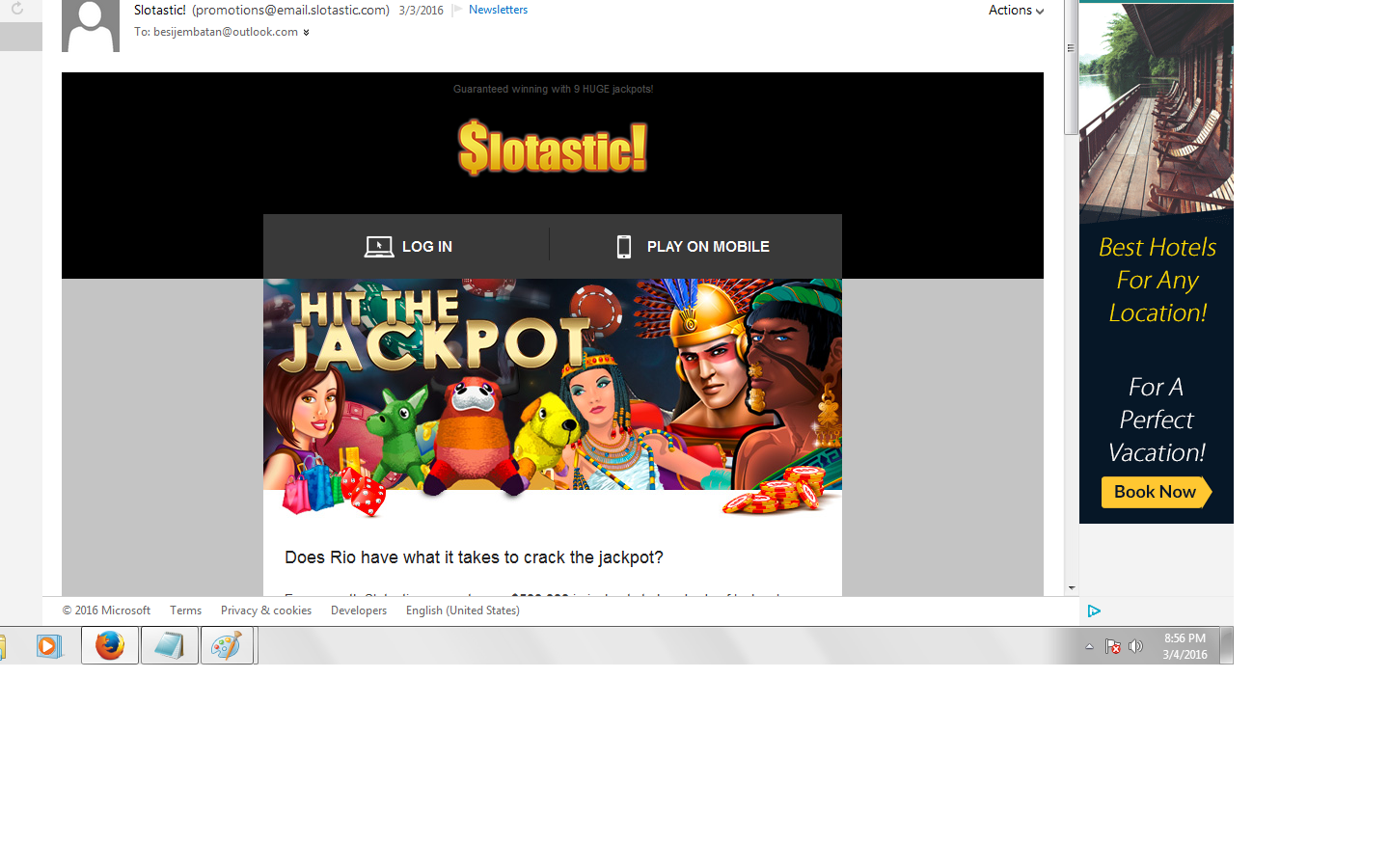Open the media player taskbar icon
The image size is (1389, 868).
49,645
